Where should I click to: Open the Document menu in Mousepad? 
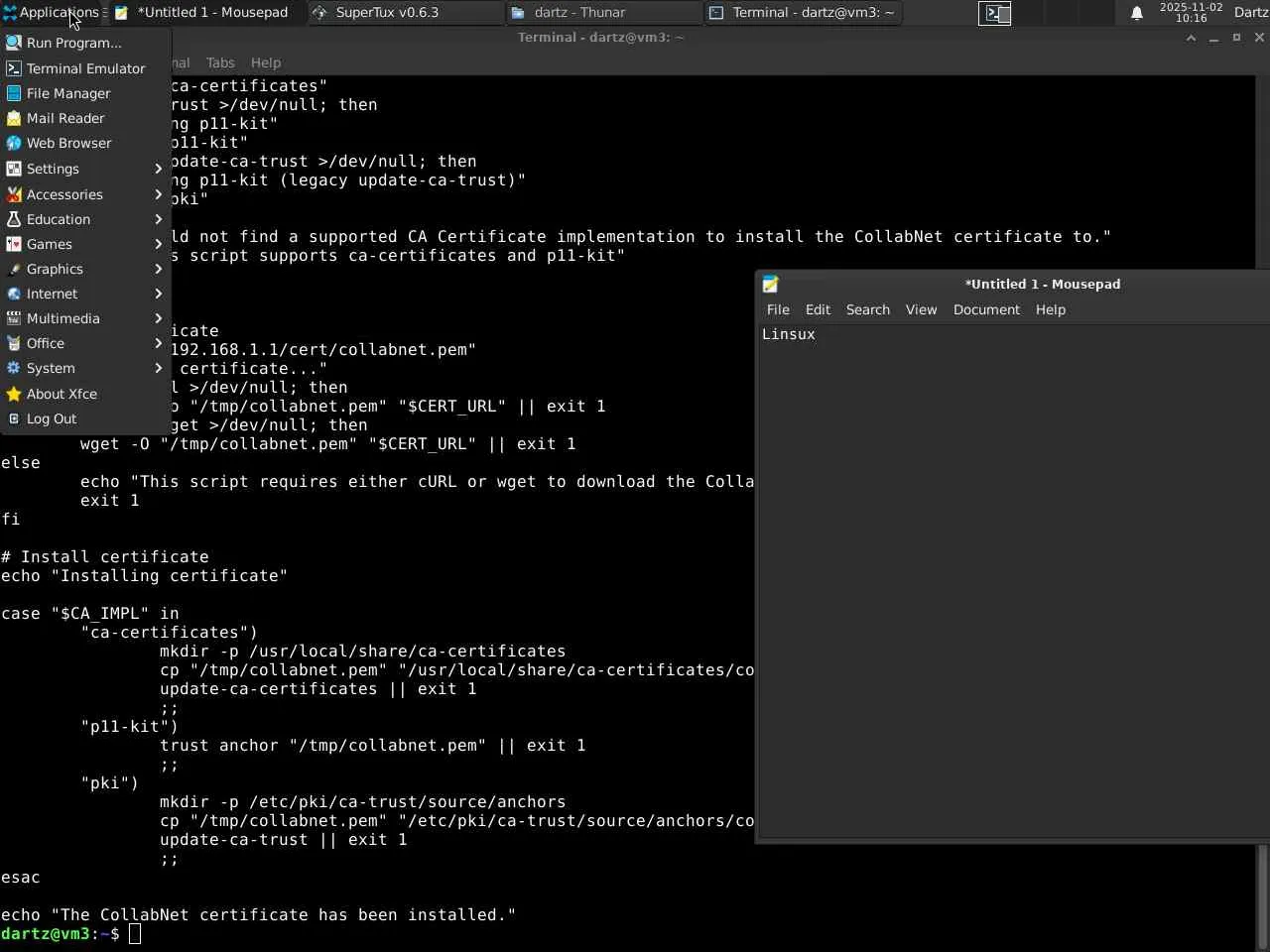(986, 309)
